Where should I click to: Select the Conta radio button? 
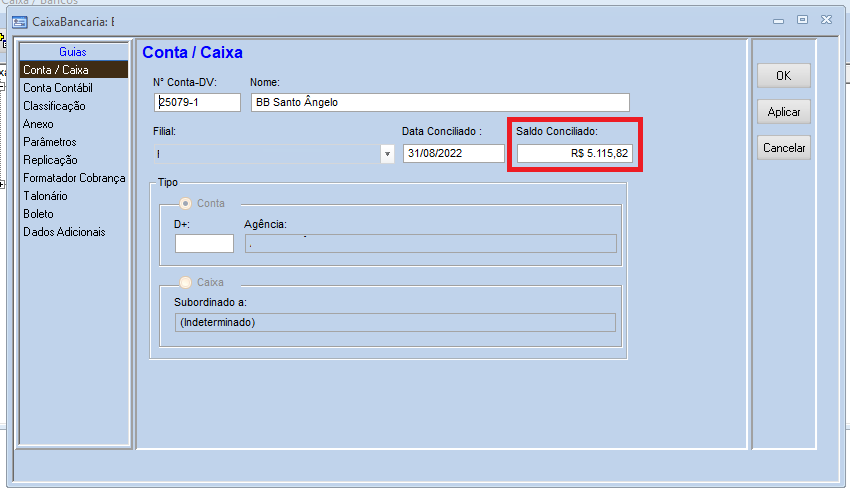pyautogui.click(x=185, y=203)
